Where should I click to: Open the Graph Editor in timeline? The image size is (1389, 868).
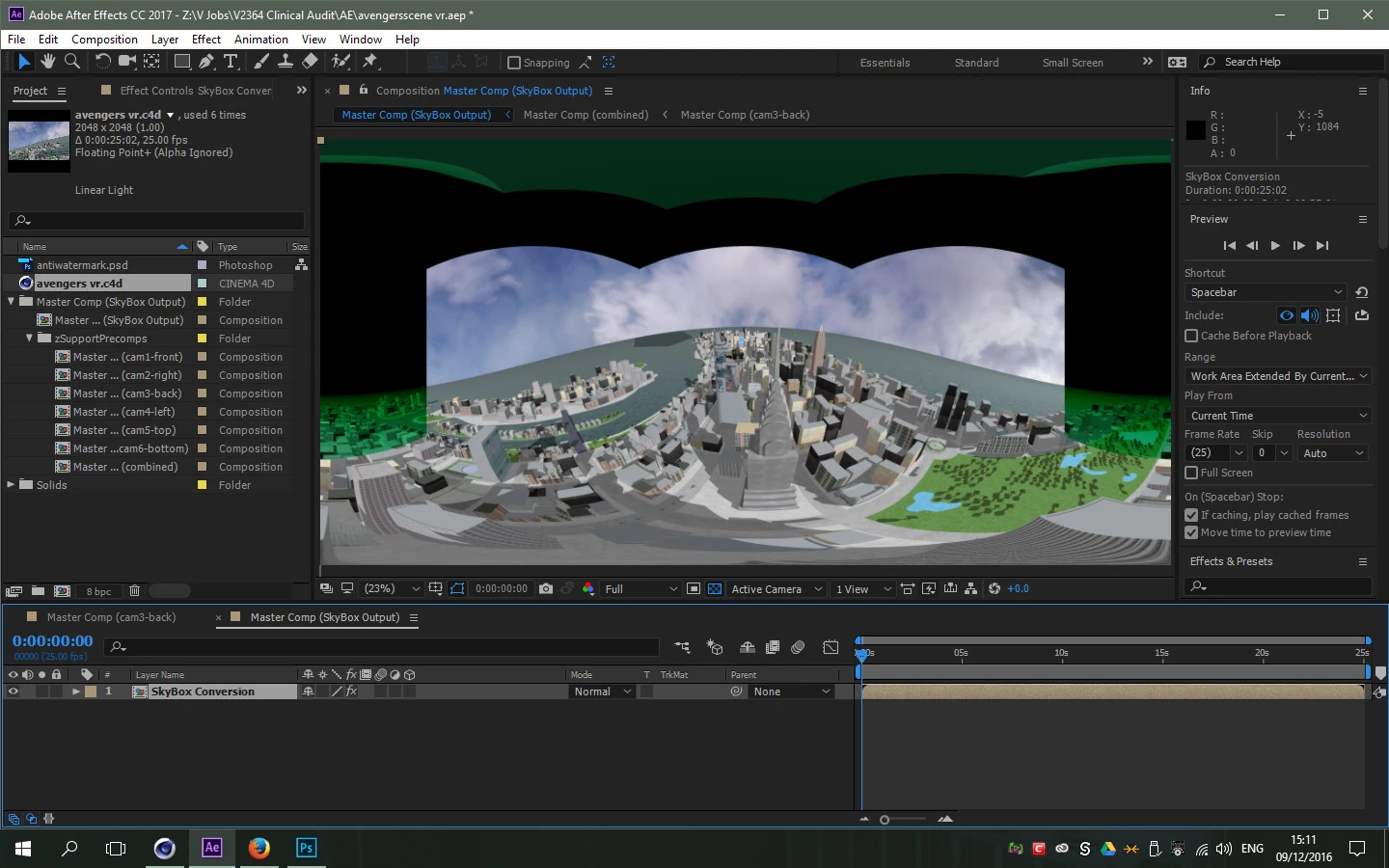[x=831, y=647]
